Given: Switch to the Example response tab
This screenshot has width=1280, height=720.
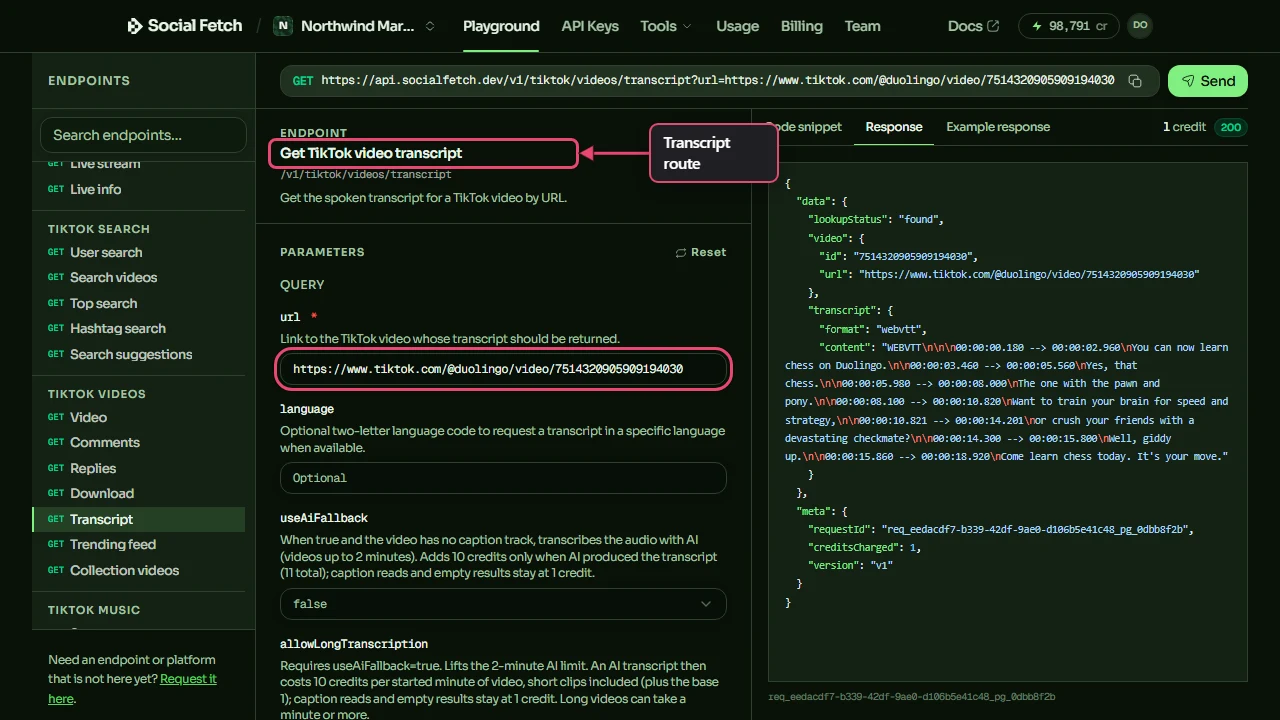Looking at the screenshot, I should point(998,127).
